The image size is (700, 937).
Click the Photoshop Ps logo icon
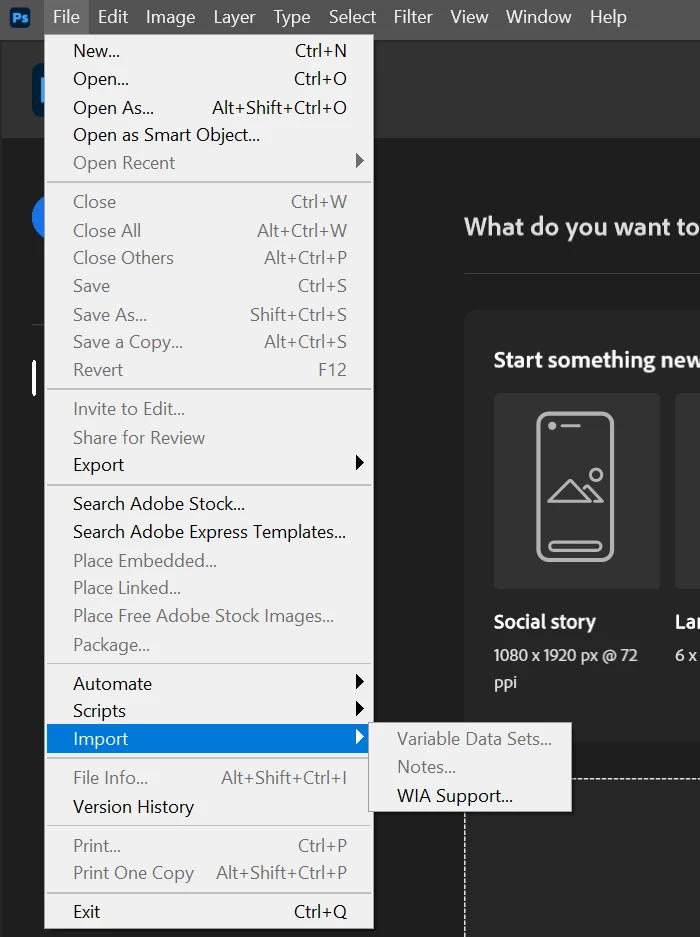20,17
